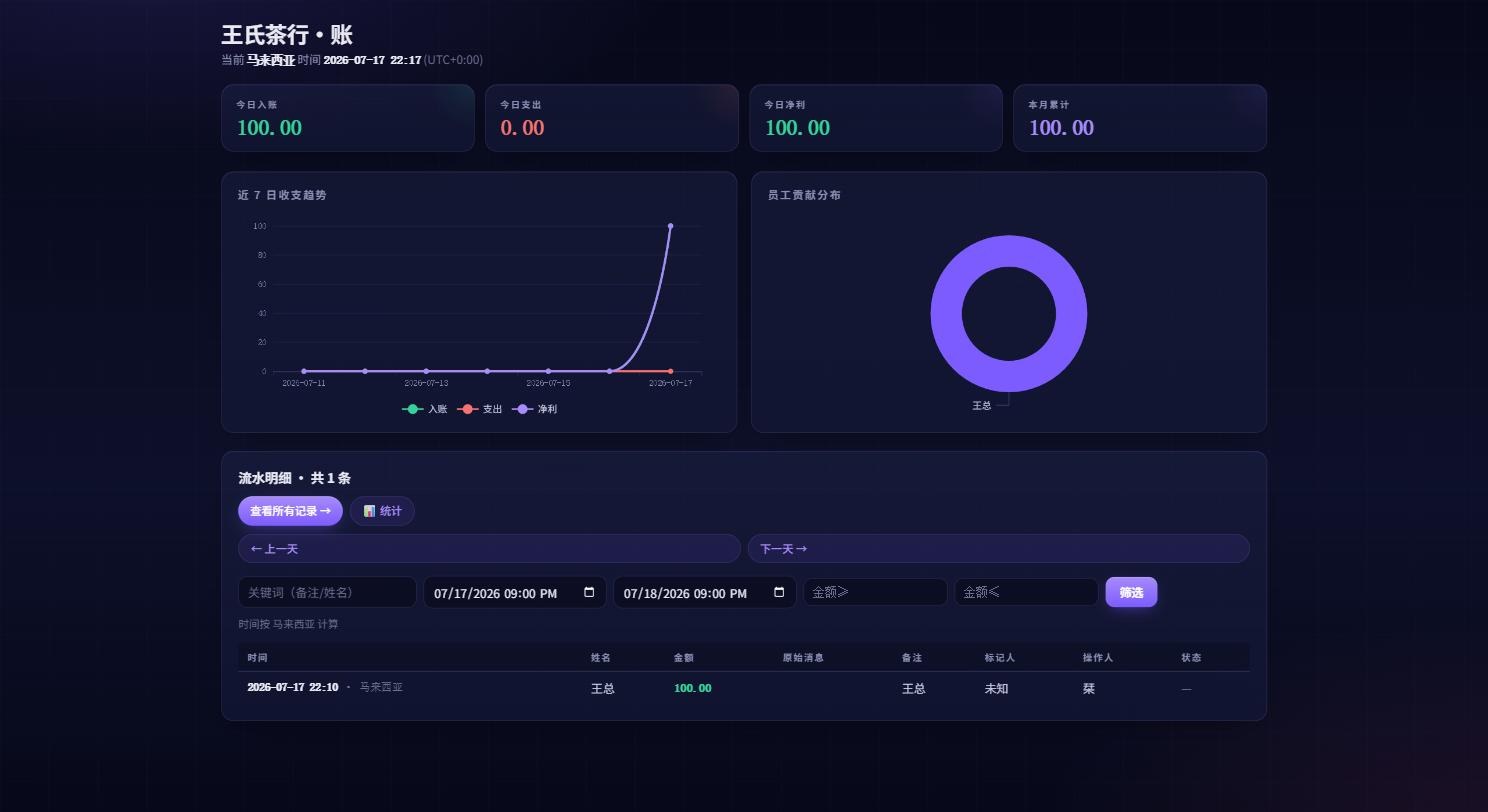Viewport: 1488px width, 812px height.
Task: Go to previous day with 上一天
Action: click(x=489, y=548)
